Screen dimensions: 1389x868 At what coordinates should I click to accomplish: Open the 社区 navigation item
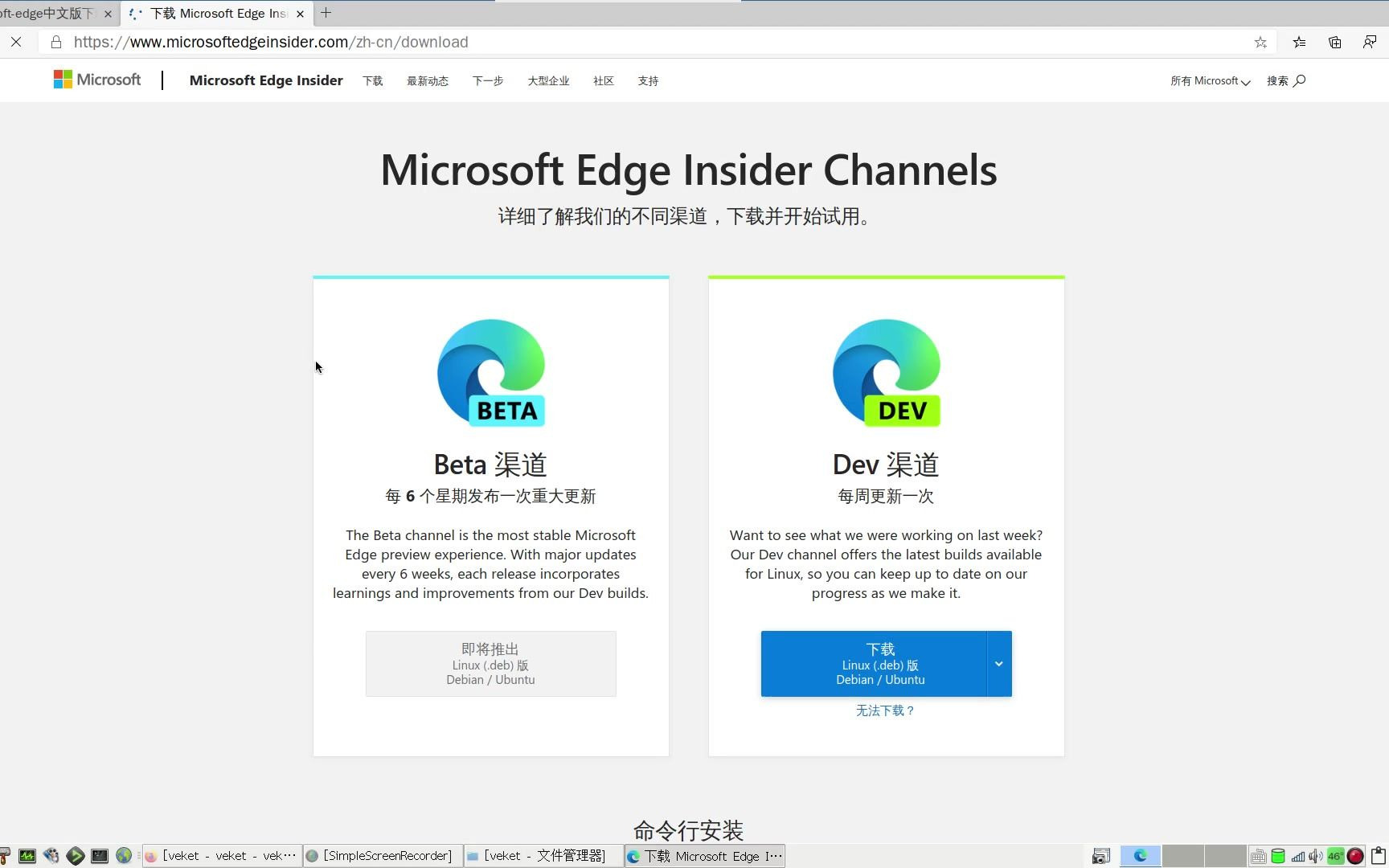pyautogui.click(x=604, y=81)
